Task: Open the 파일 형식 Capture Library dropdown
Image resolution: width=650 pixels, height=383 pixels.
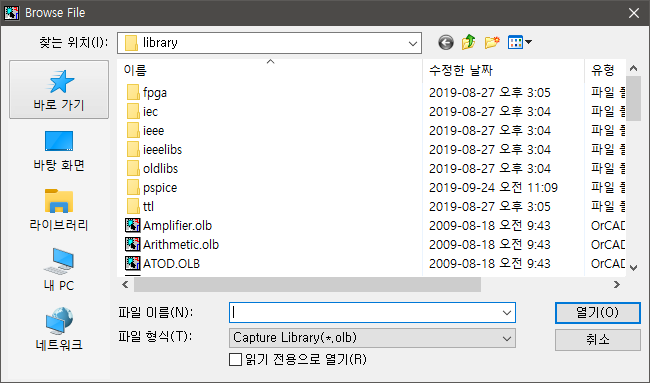Action: click(372, 338)
